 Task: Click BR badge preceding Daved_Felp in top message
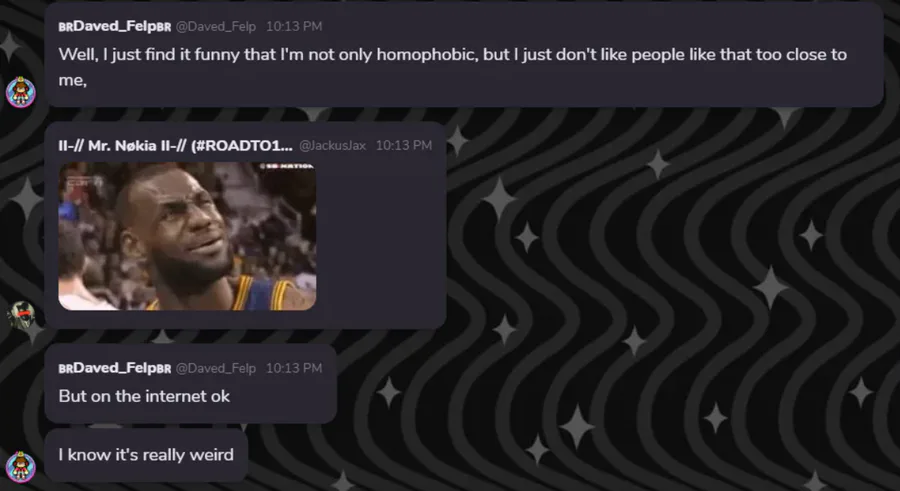click(65, 27)
